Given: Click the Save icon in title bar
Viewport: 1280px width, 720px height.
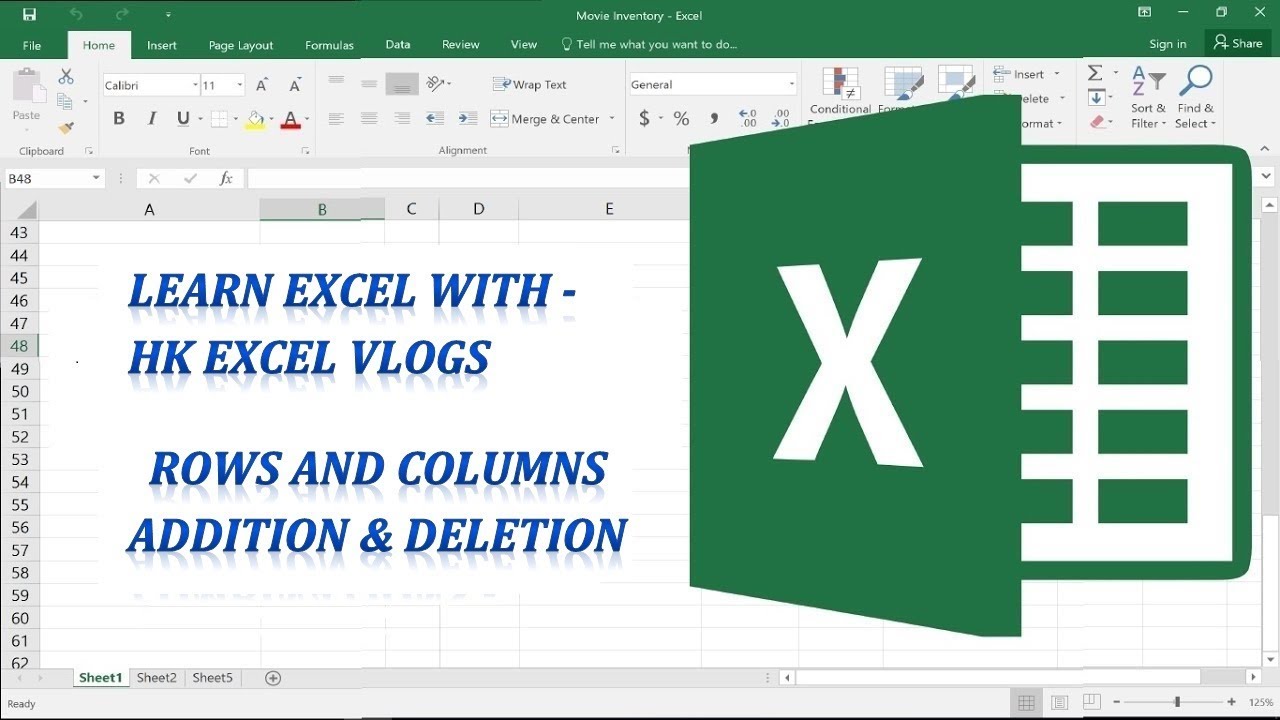Looking at the screenshot, I should point(29,15).
